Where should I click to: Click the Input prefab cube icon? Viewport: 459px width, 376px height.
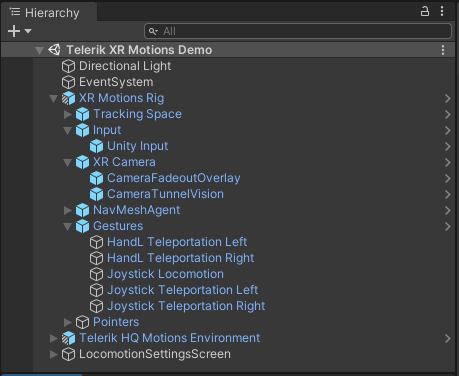click(82, 130)
